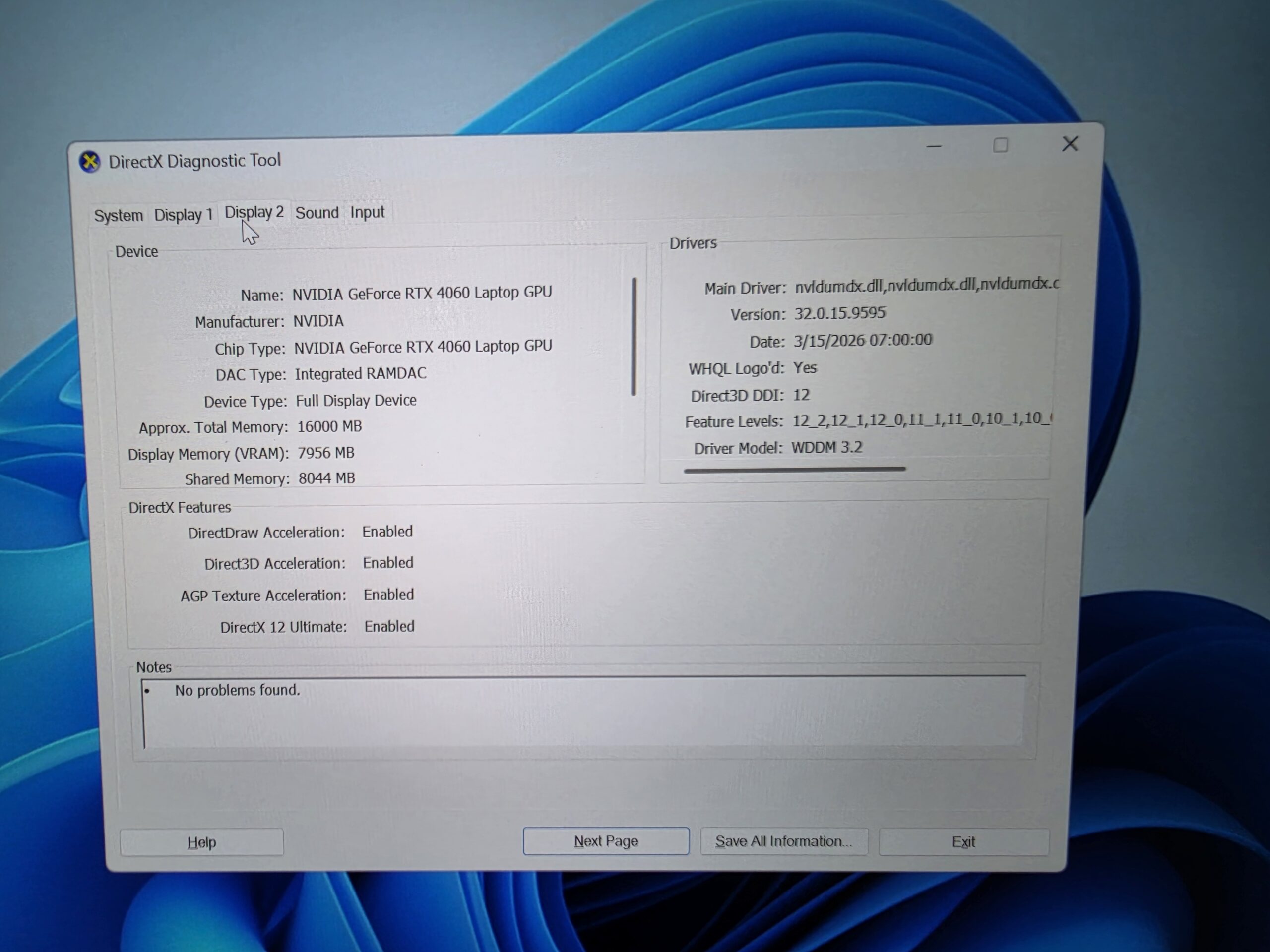
Task: Close the DirectX Diagnostic Tool window
Action: (x=1070, y=143)
